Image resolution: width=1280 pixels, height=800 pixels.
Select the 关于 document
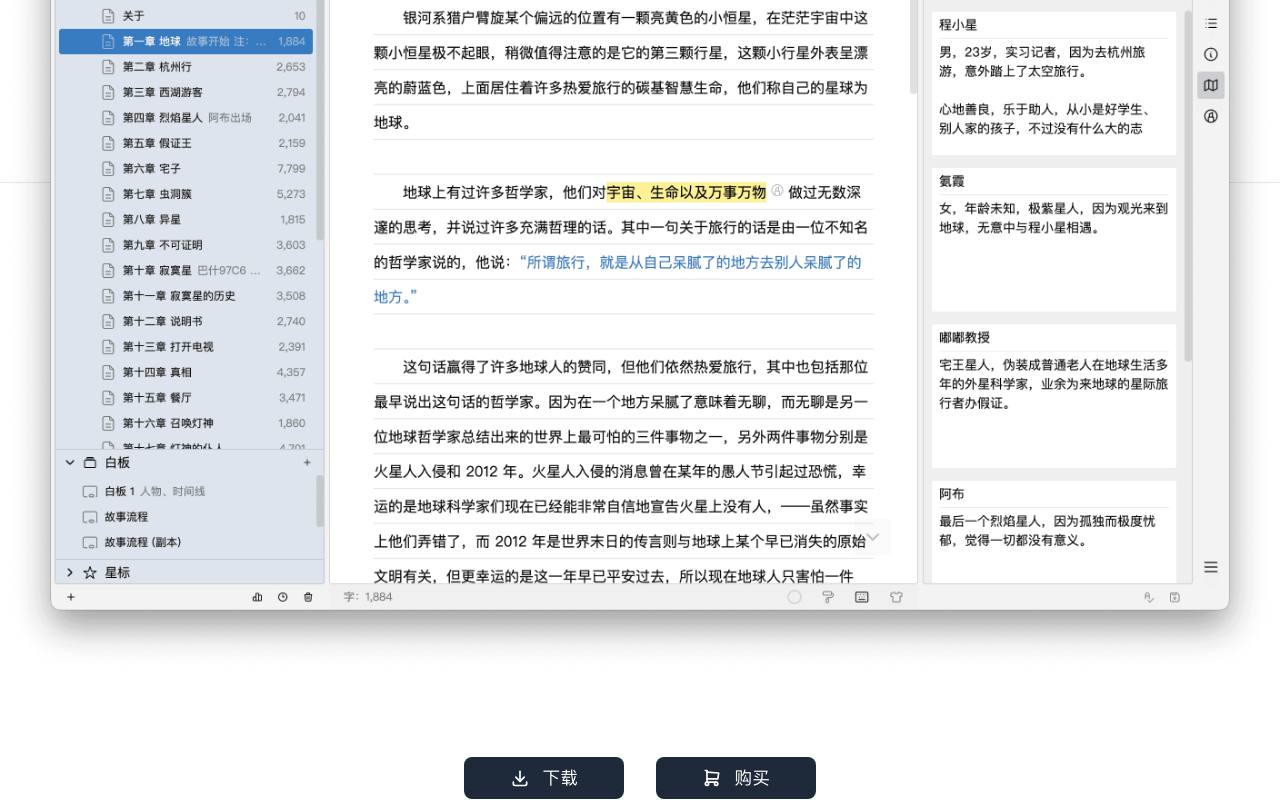(186, 16)
